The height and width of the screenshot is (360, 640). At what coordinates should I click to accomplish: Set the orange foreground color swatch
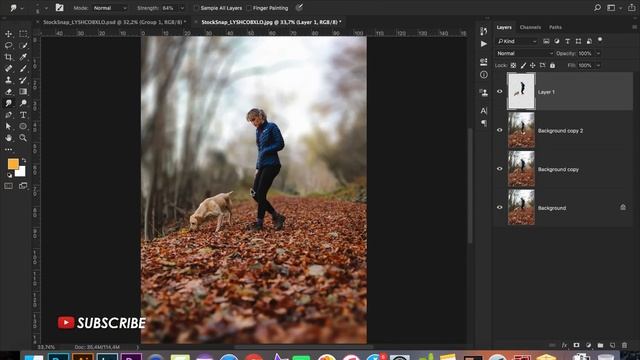(x=13, y=164)
